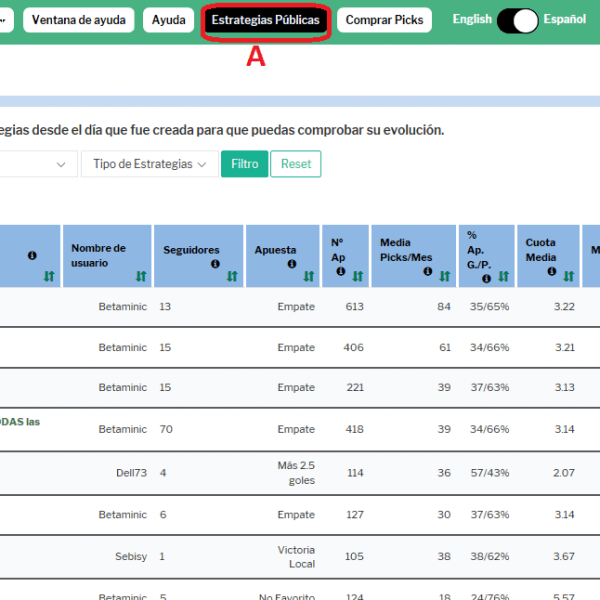Viewport: 600px width, 600px height.
Task: Click the info icon under Apuesta header
Action: [292, 264]
